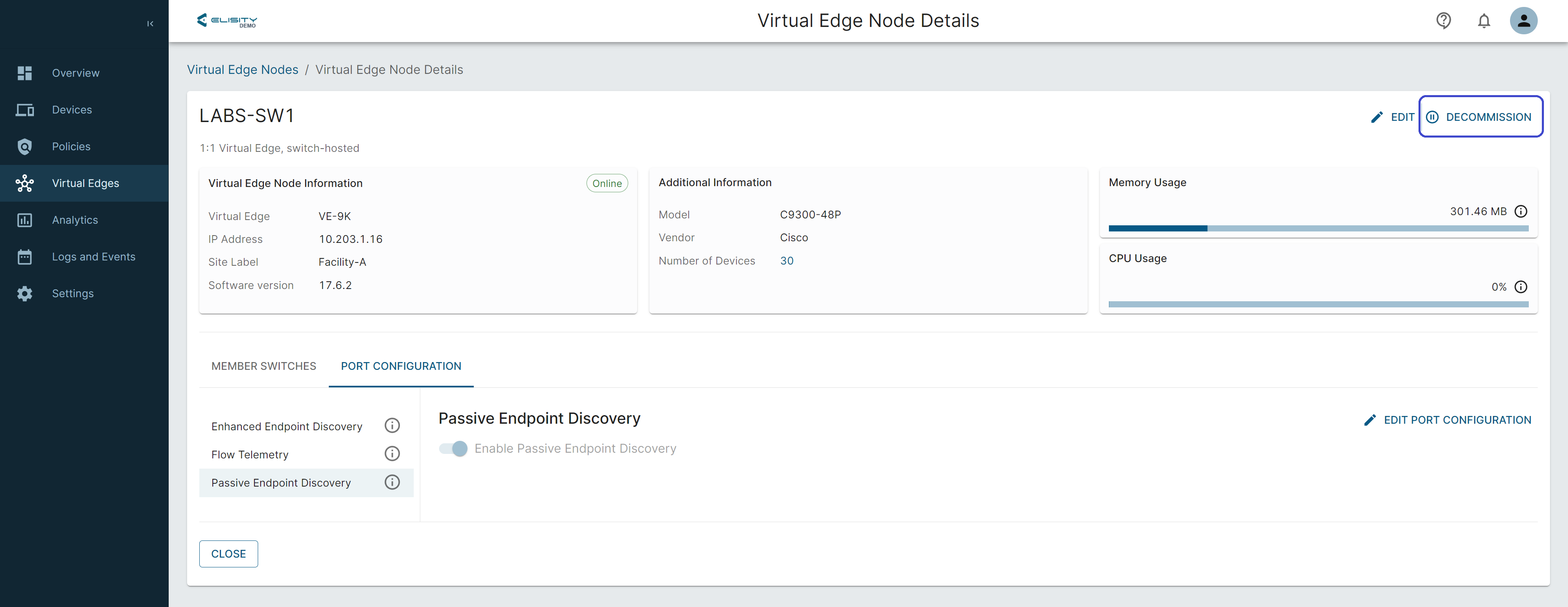
Task: Collapse the sidebar with the arrow icon
Action: (x=150, y=24)
